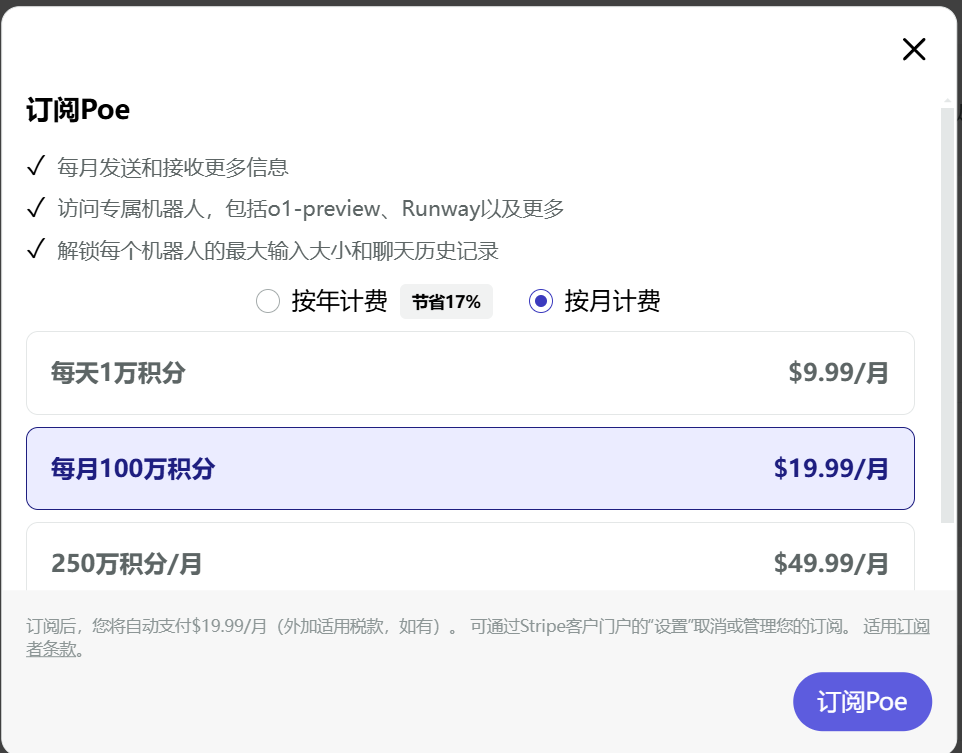The width and height of the screenshot is (962, 753).
Task: Click the scrollbar up arrow
Action: [x=947, y=100]
